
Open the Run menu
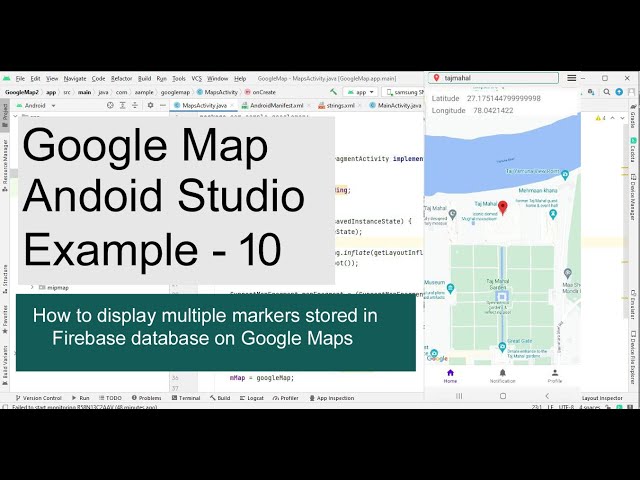(x=161, y=78)
